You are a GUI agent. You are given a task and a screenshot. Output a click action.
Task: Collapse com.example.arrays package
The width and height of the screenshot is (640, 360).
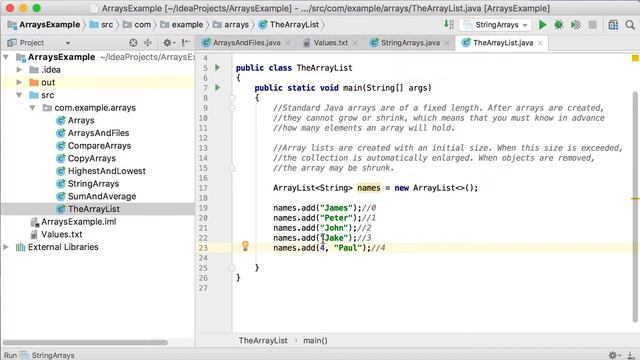(x=32, y=108)
